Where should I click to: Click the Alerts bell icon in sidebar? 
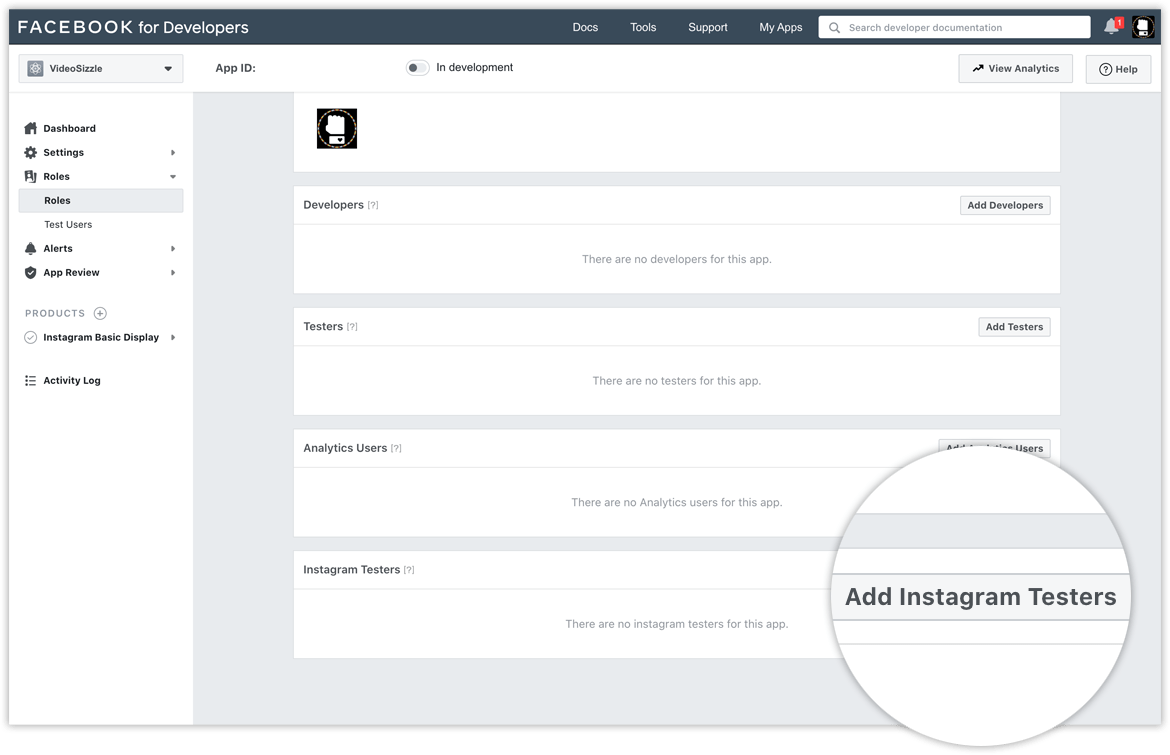click(x=30, y=248)
